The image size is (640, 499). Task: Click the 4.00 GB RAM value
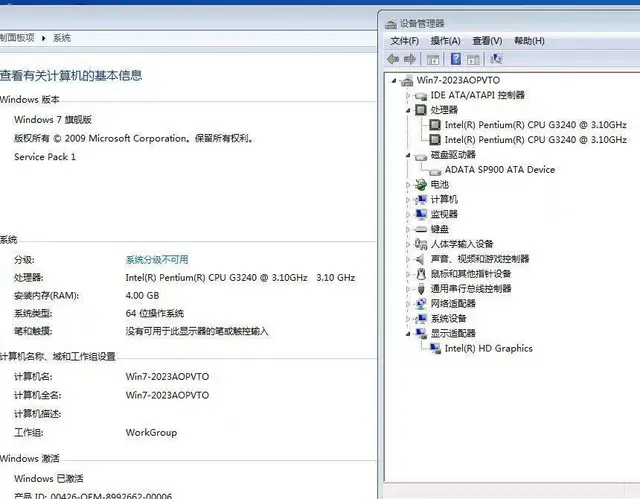[142, 295]
